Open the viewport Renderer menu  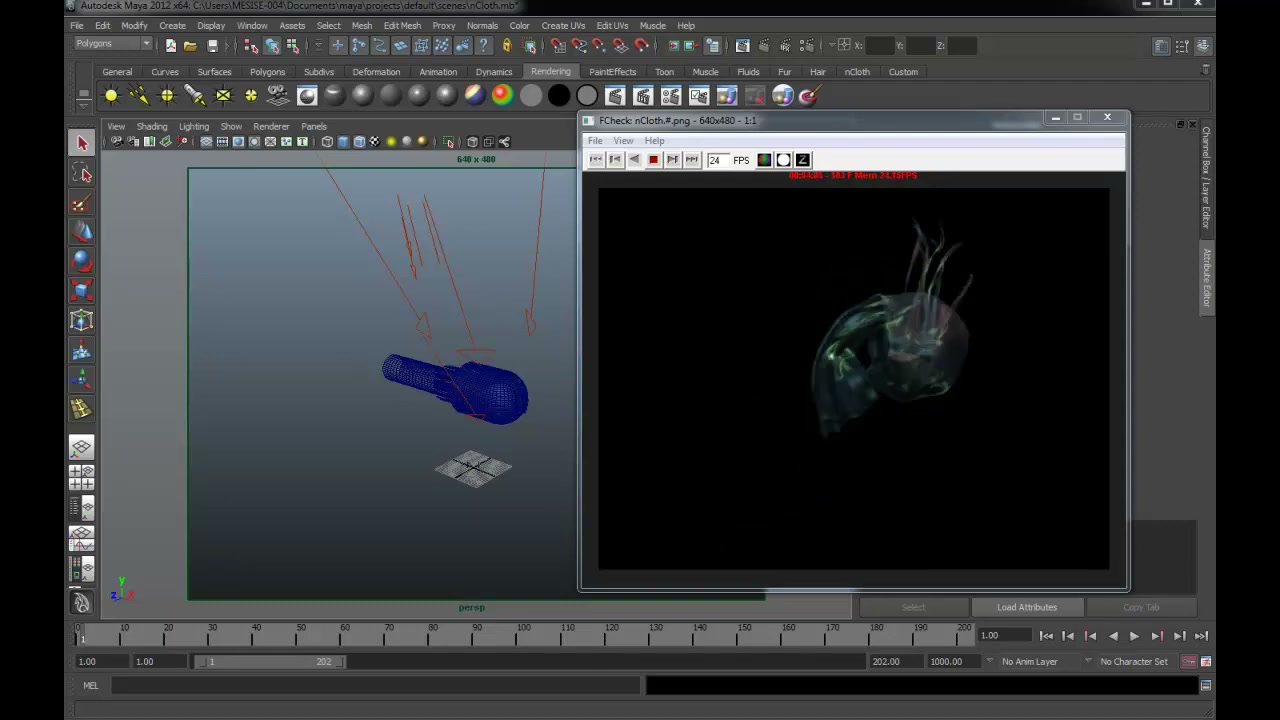[x=271, y=127]
